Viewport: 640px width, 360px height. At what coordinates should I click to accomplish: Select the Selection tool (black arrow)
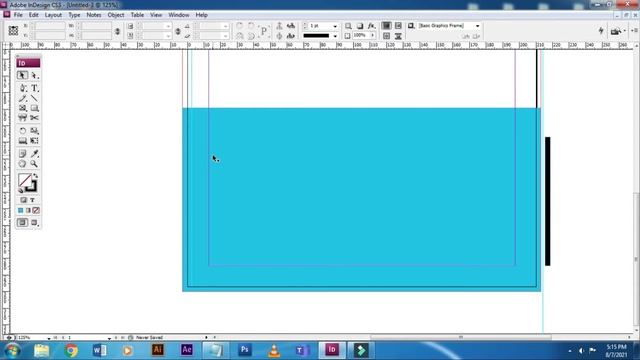[22, 76]
